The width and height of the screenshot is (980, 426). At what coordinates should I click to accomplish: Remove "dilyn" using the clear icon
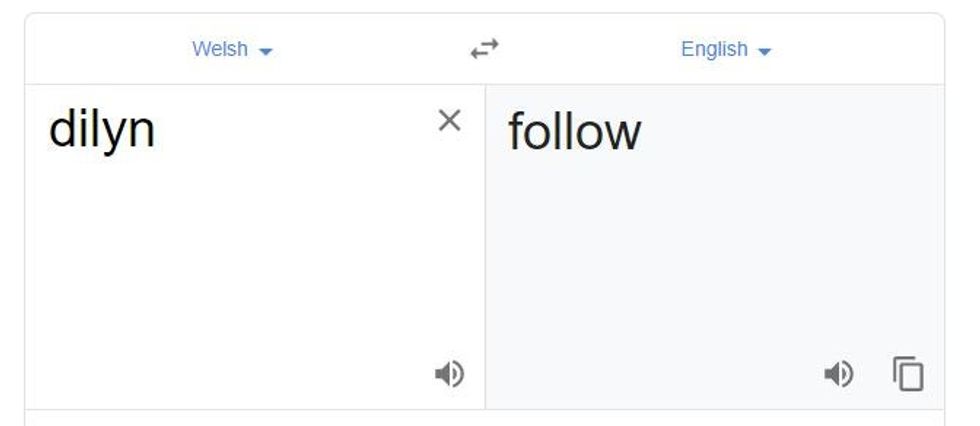tap(450, 121)
